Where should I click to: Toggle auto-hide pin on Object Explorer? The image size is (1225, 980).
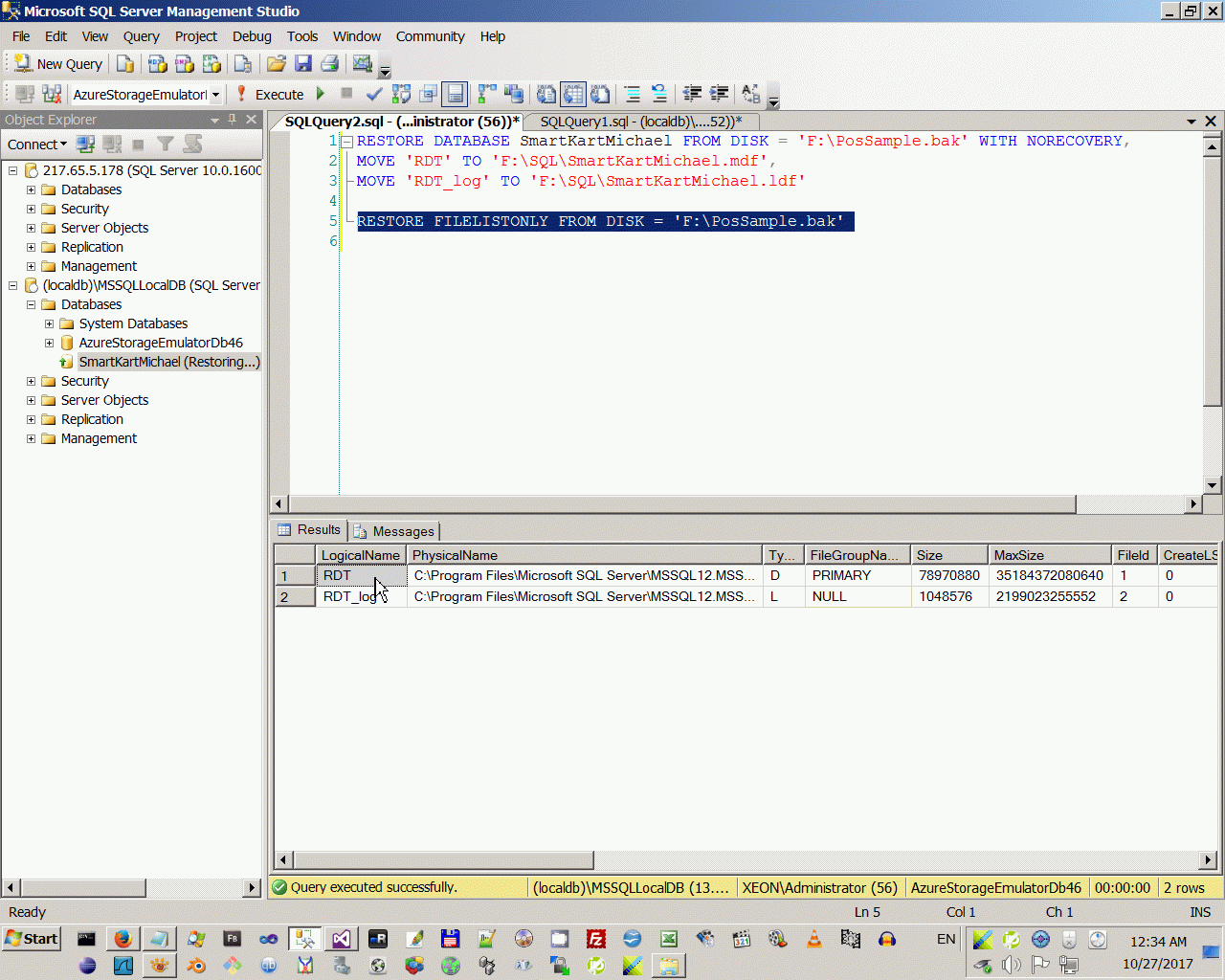tap(232, 120)
